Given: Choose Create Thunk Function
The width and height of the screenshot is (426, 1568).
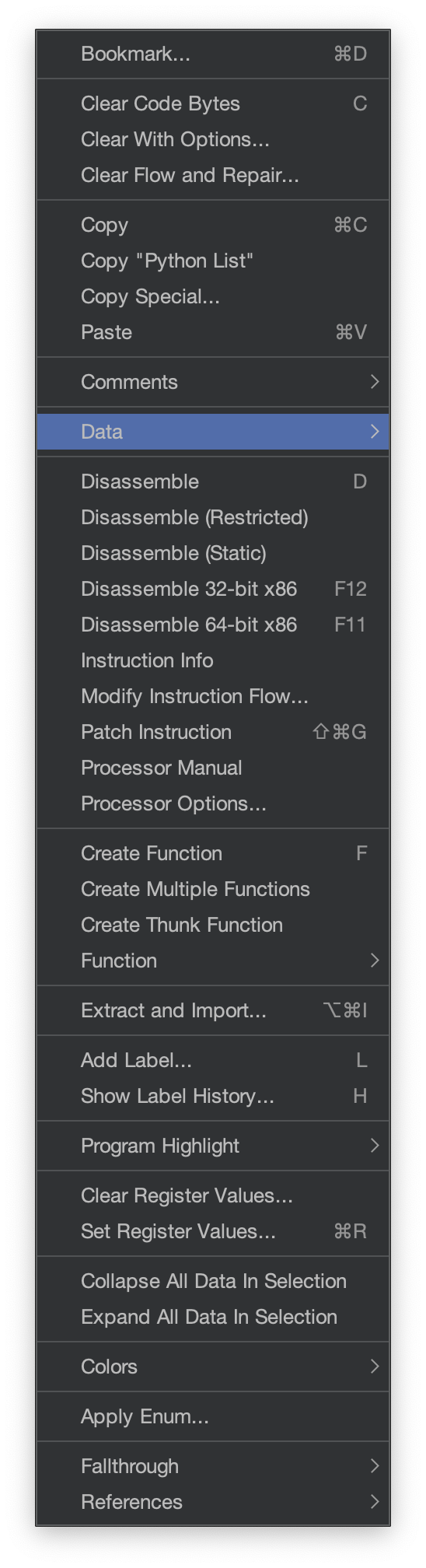Looking at the screenshot, I should (213, 925).
